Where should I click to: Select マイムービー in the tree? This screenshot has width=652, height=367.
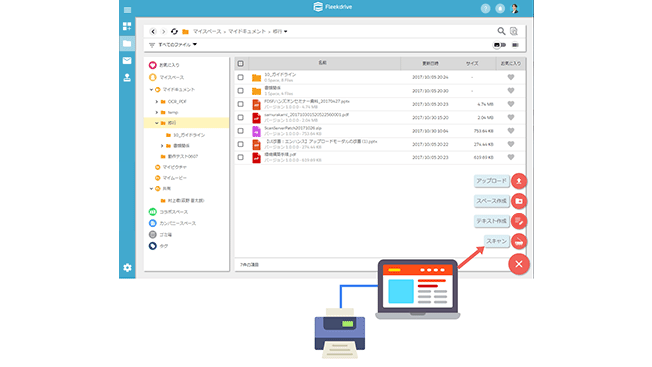(175, 178)
